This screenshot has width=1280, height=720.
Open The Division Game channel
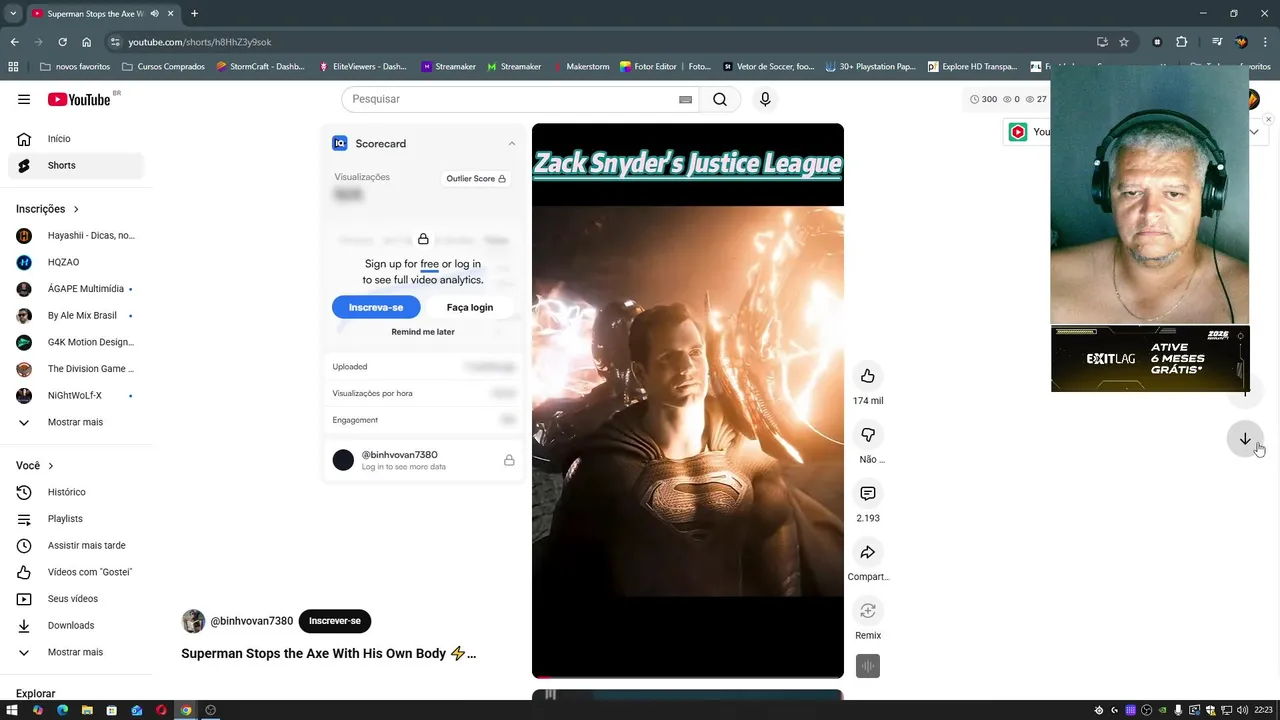tap(76, 369)
